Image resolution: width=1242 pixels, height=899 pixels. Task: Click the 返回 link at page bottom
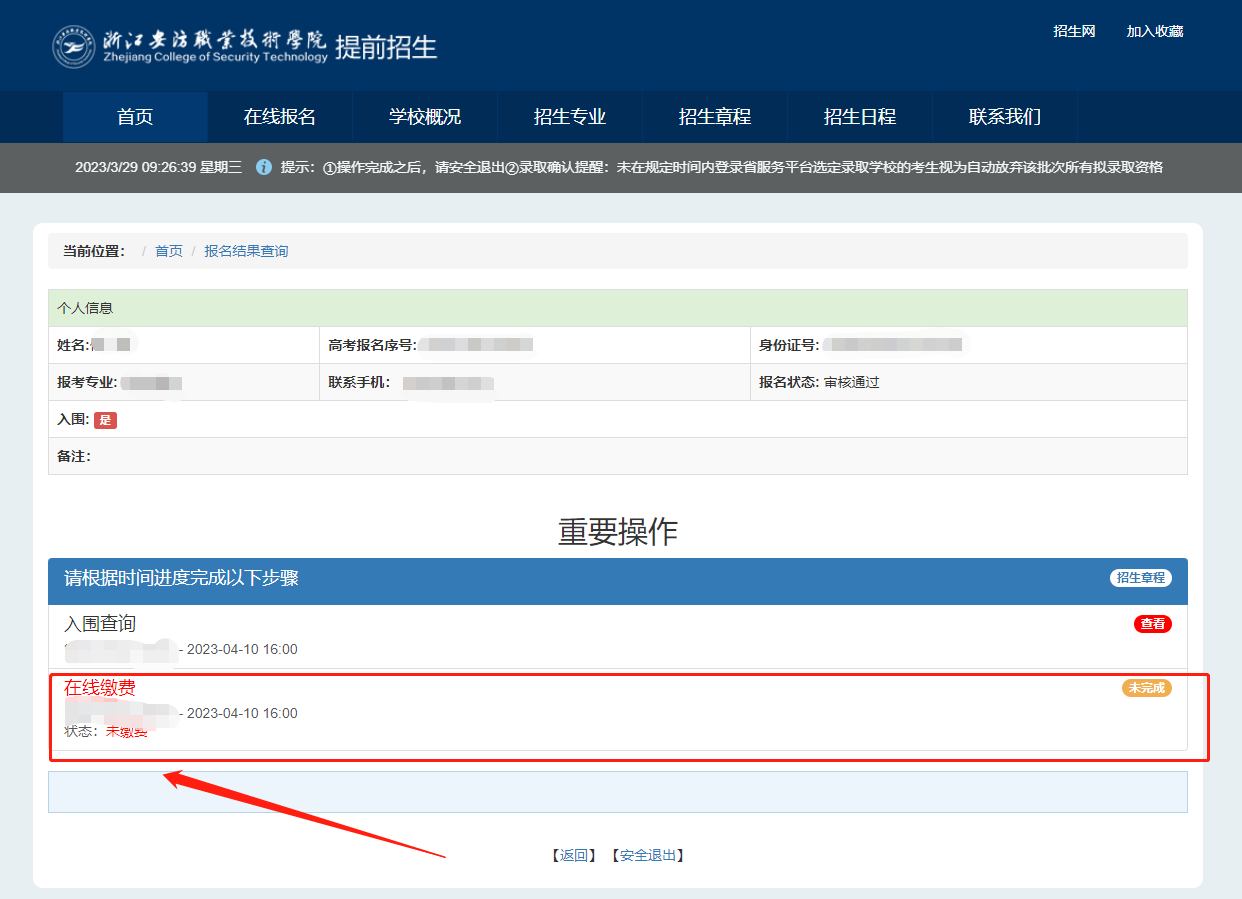coord(574,855)
